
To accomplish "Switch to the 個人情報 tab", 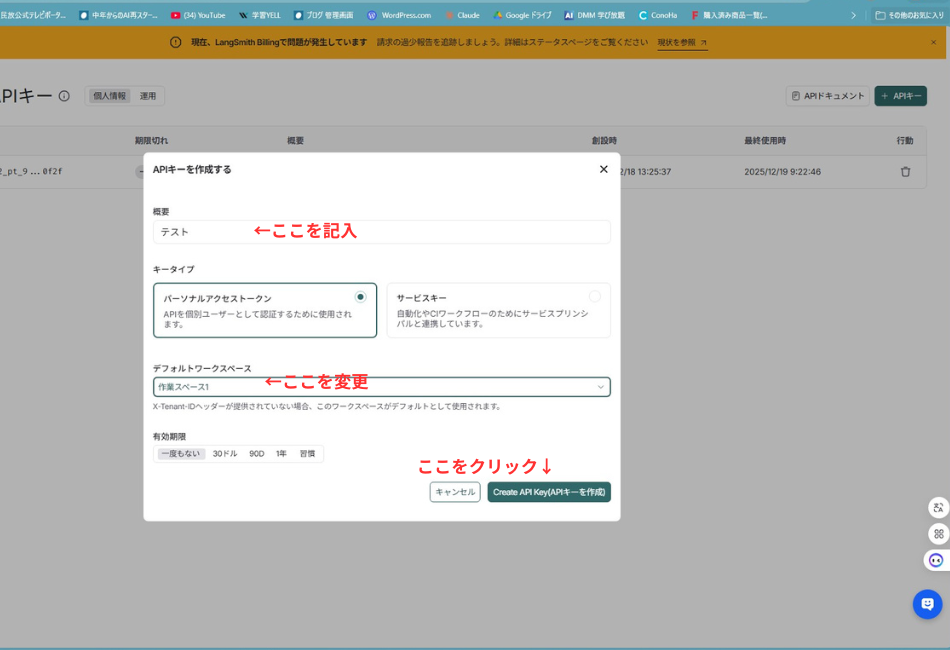I will (109, 96).
